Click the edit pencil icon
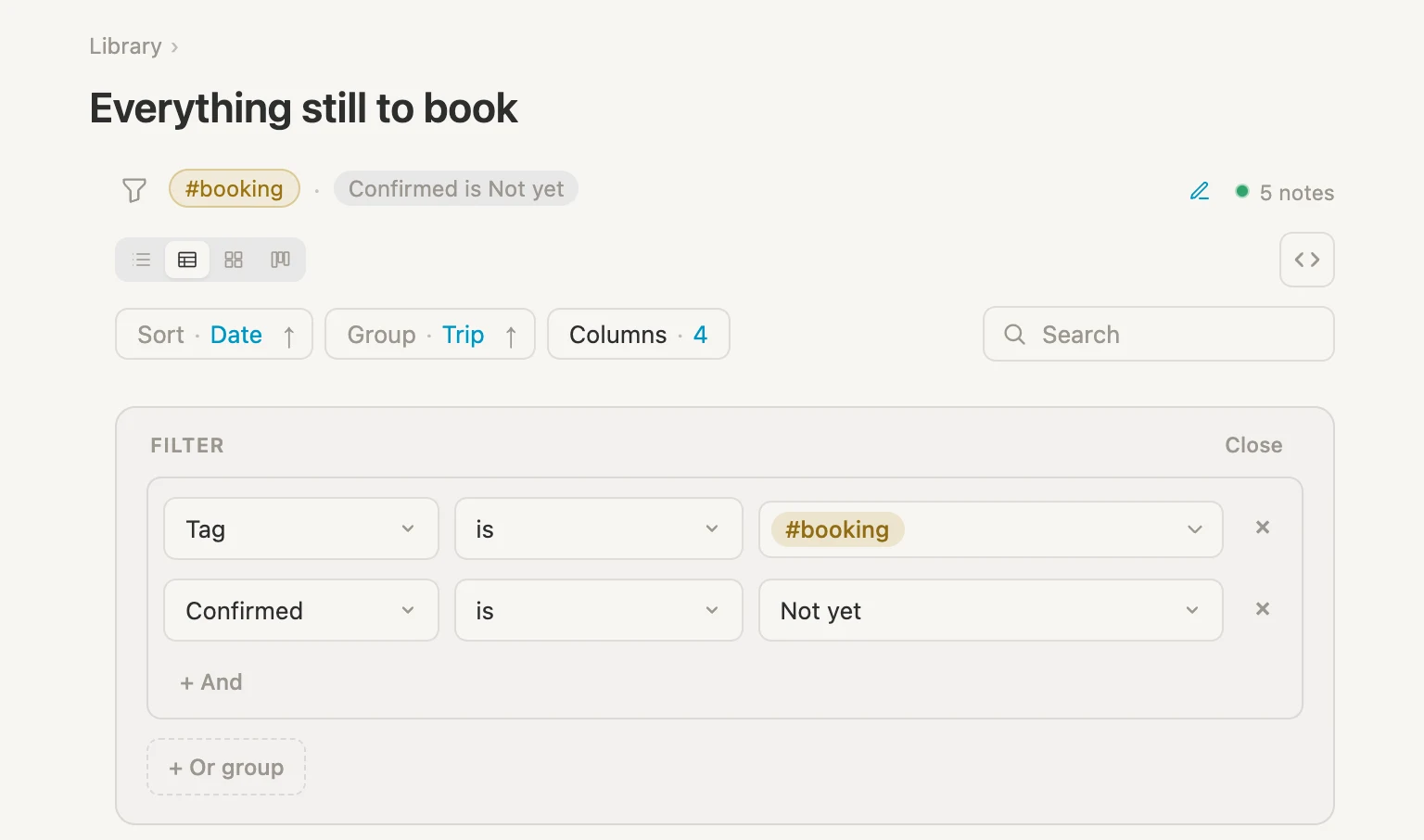Image resolution: width=1424 pixels, height=840 pixels. click(1200, 191)
